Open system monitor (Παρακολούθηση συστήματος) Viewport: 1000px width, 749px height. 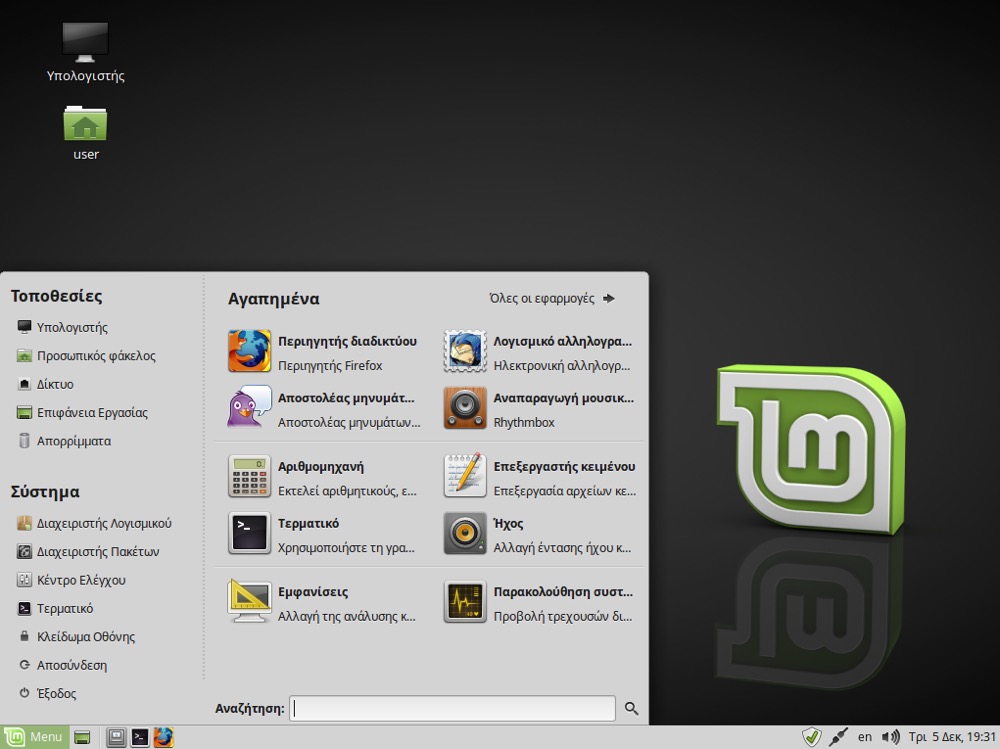click(x=540, y=602)
